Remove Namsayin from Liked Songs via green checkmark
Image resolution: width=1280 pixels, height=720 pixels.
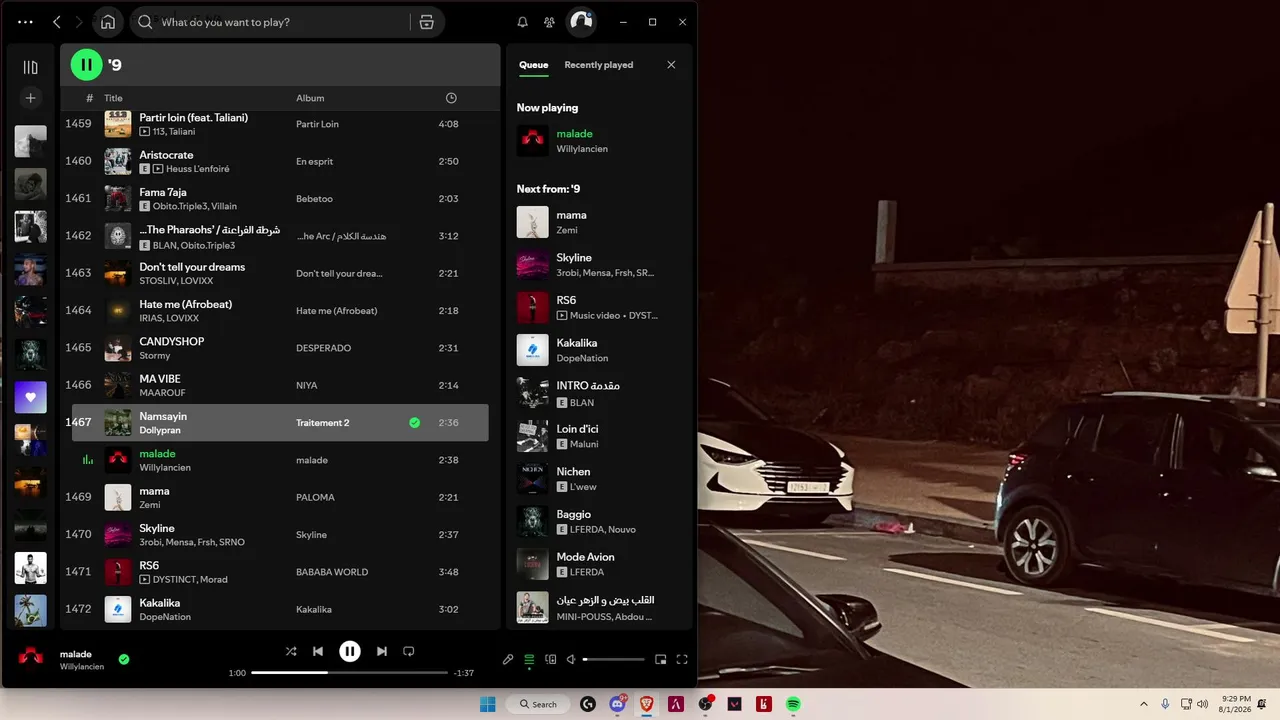click(414, 423)
